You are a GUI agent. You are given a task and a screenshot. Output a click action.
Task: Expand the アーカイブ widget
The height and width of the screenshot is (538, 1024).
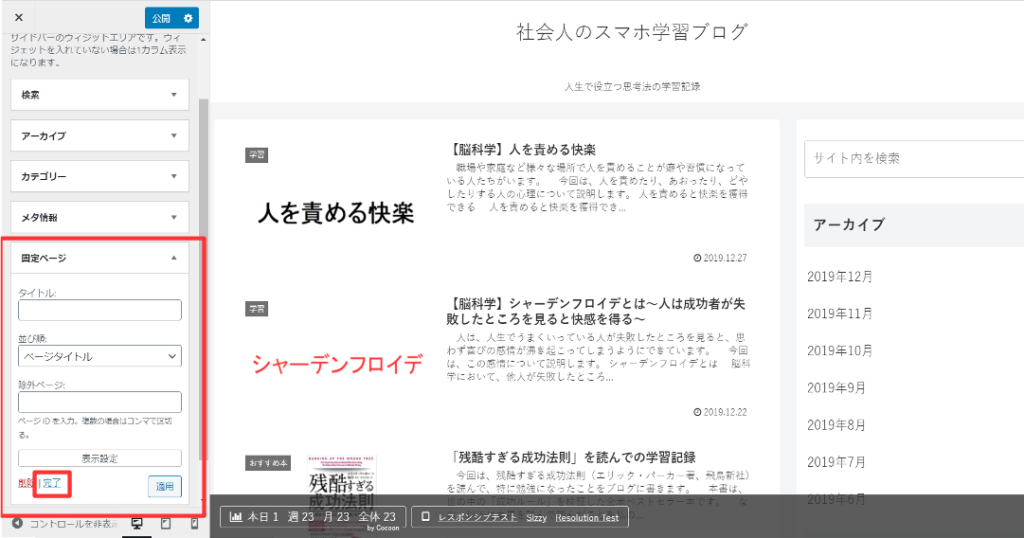tap(100, 136)
